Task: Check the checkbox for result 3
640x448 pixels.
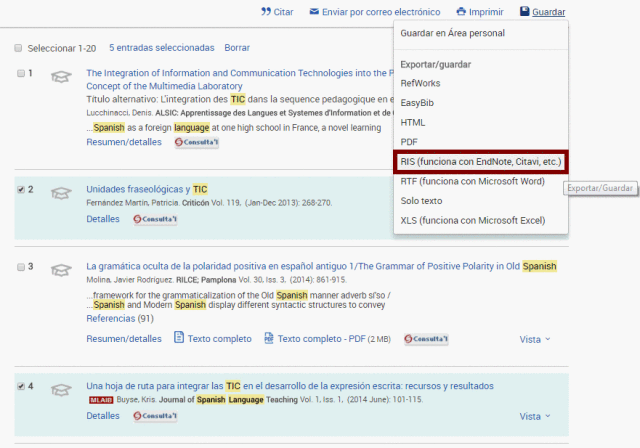Action: point(21,267)
